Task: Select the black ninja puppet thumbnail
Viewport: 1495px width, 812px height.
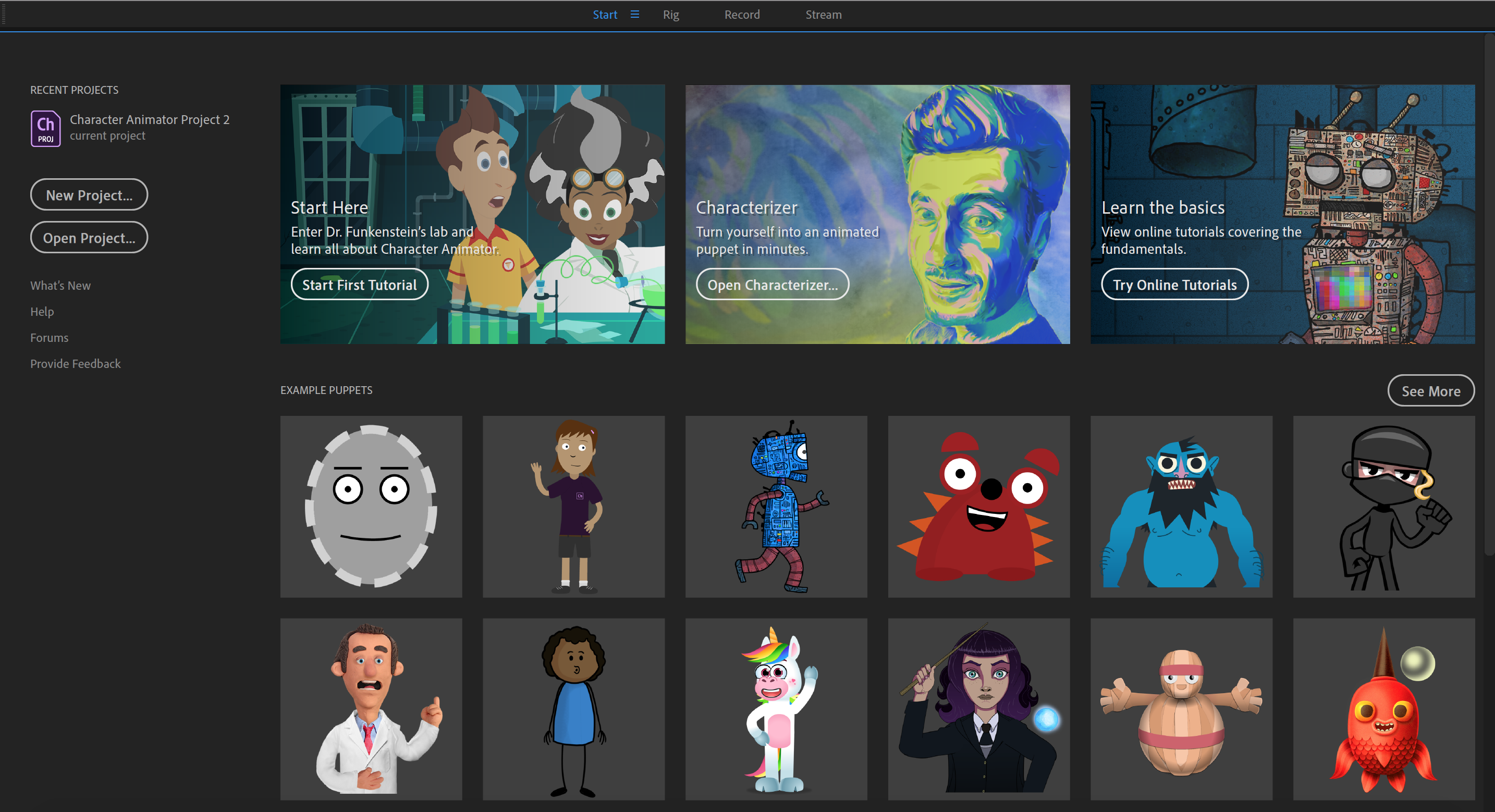Action: [1383, 506]
